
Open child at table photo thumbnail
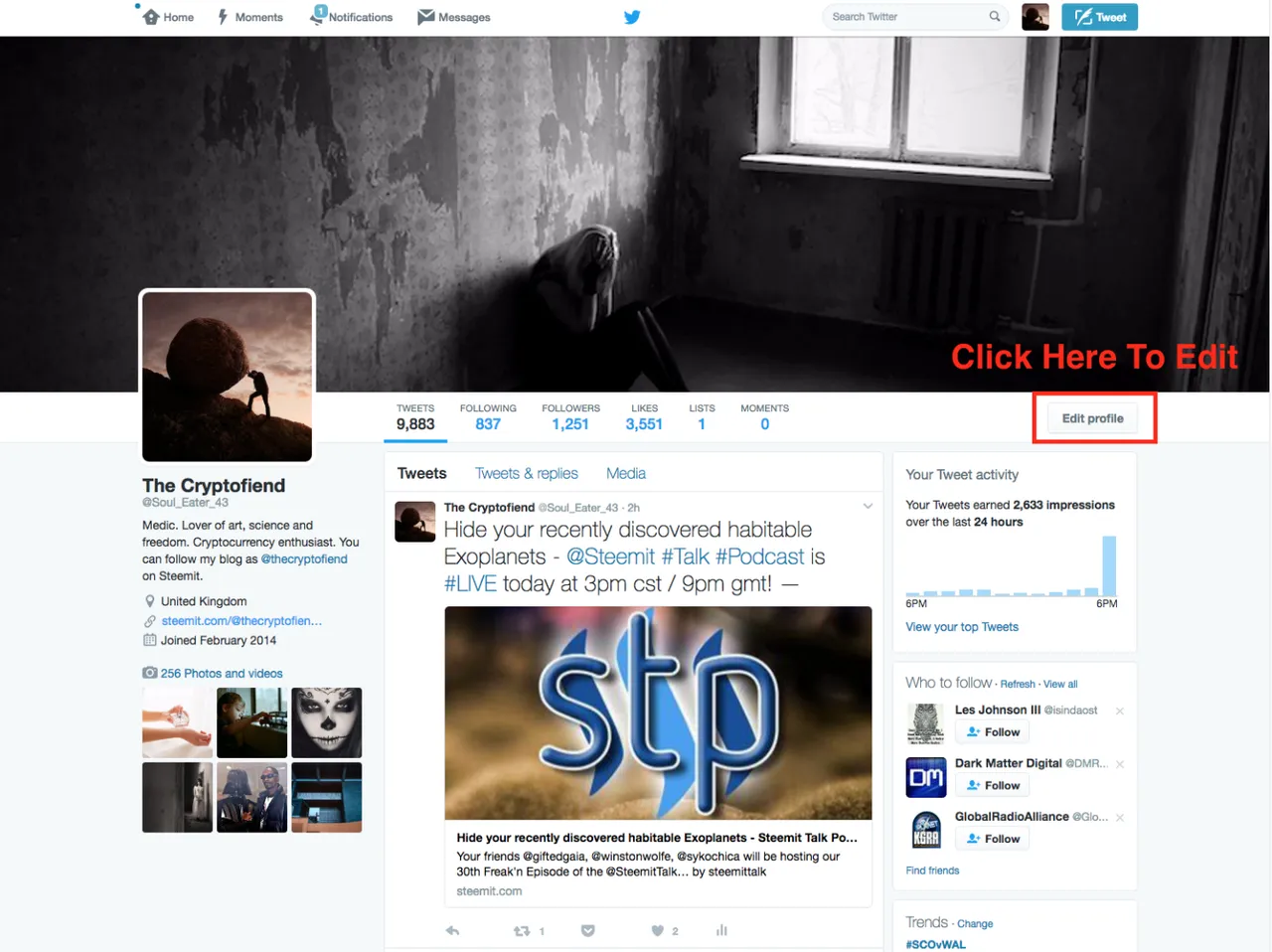click(252, 722)
